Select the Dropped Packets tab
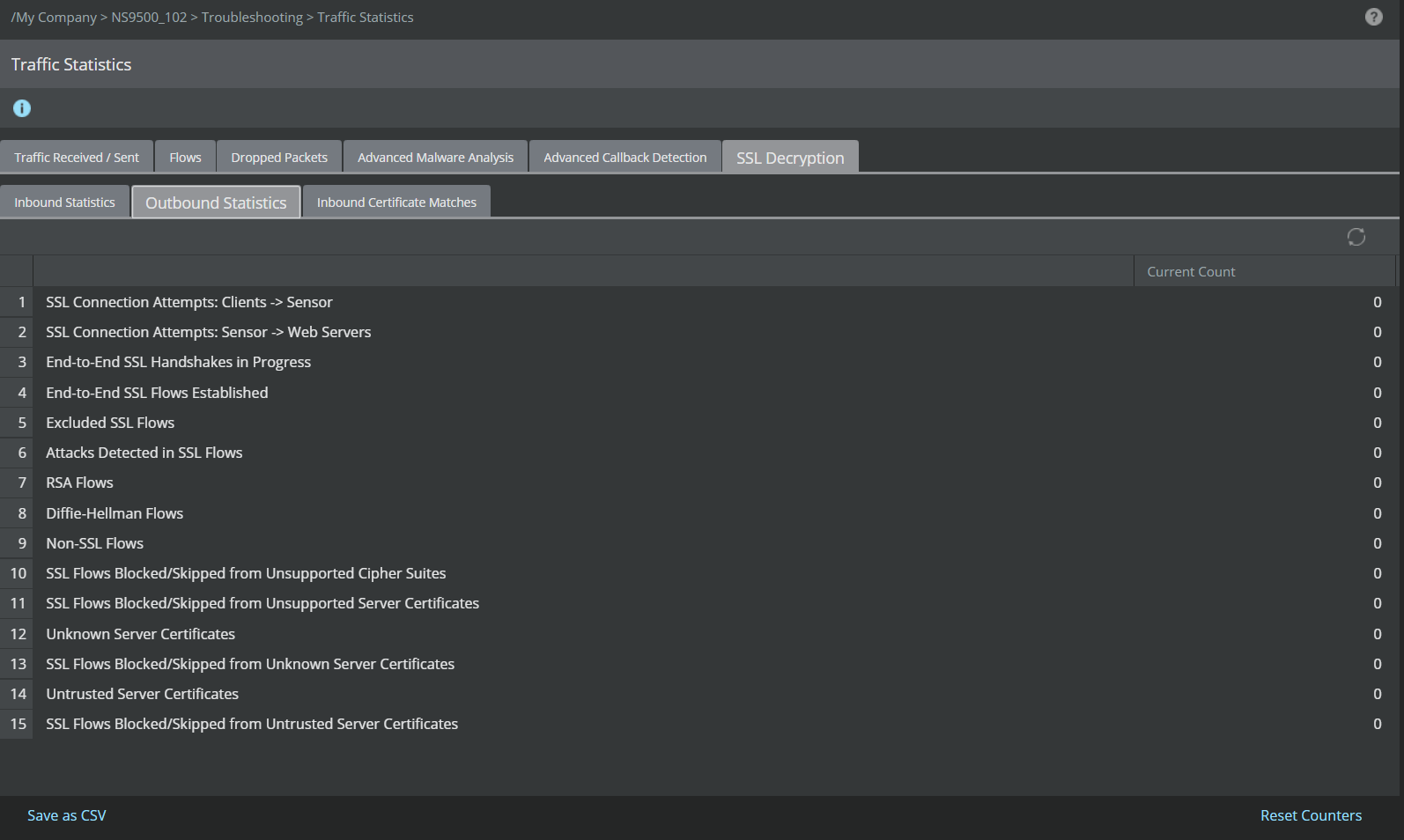Viewport: 1404px width, 840px height. (279, 157)
